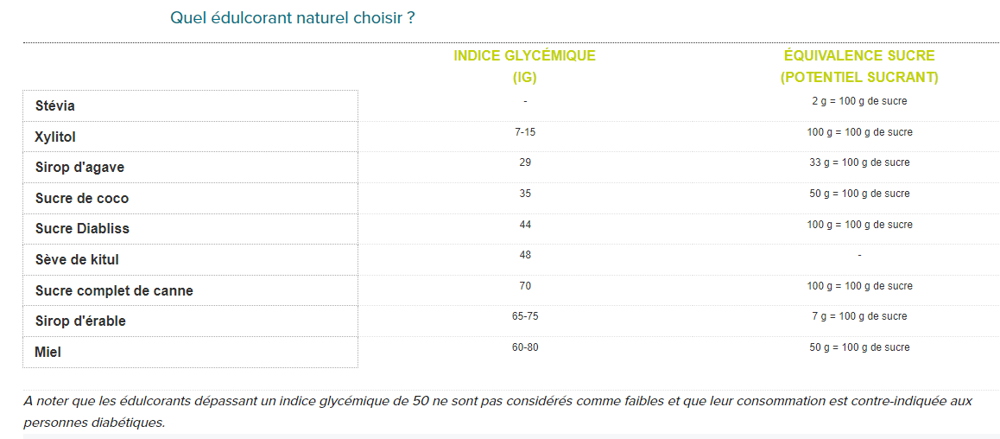Click the glycemic index value 29
This screenshot has height=439, width=1000.
click(x=525, y=162)
